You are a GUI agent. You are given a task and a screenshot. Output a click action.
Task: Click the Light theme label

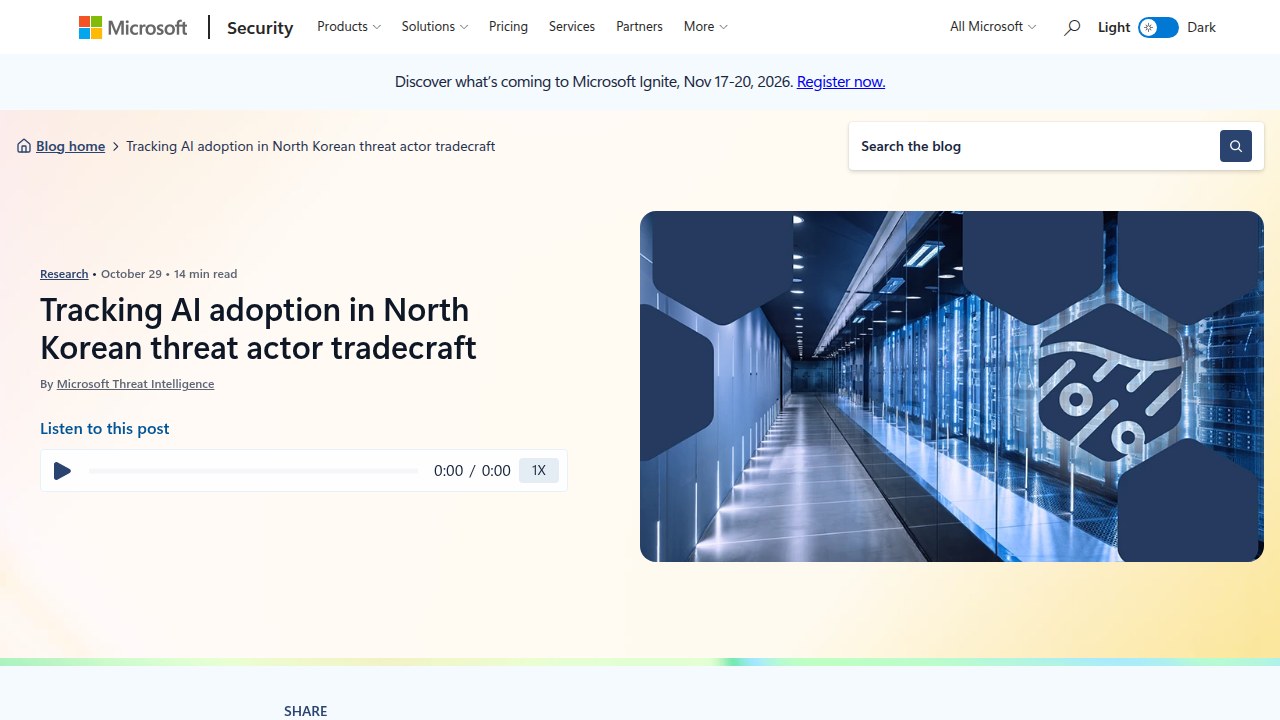point(1114,28)
